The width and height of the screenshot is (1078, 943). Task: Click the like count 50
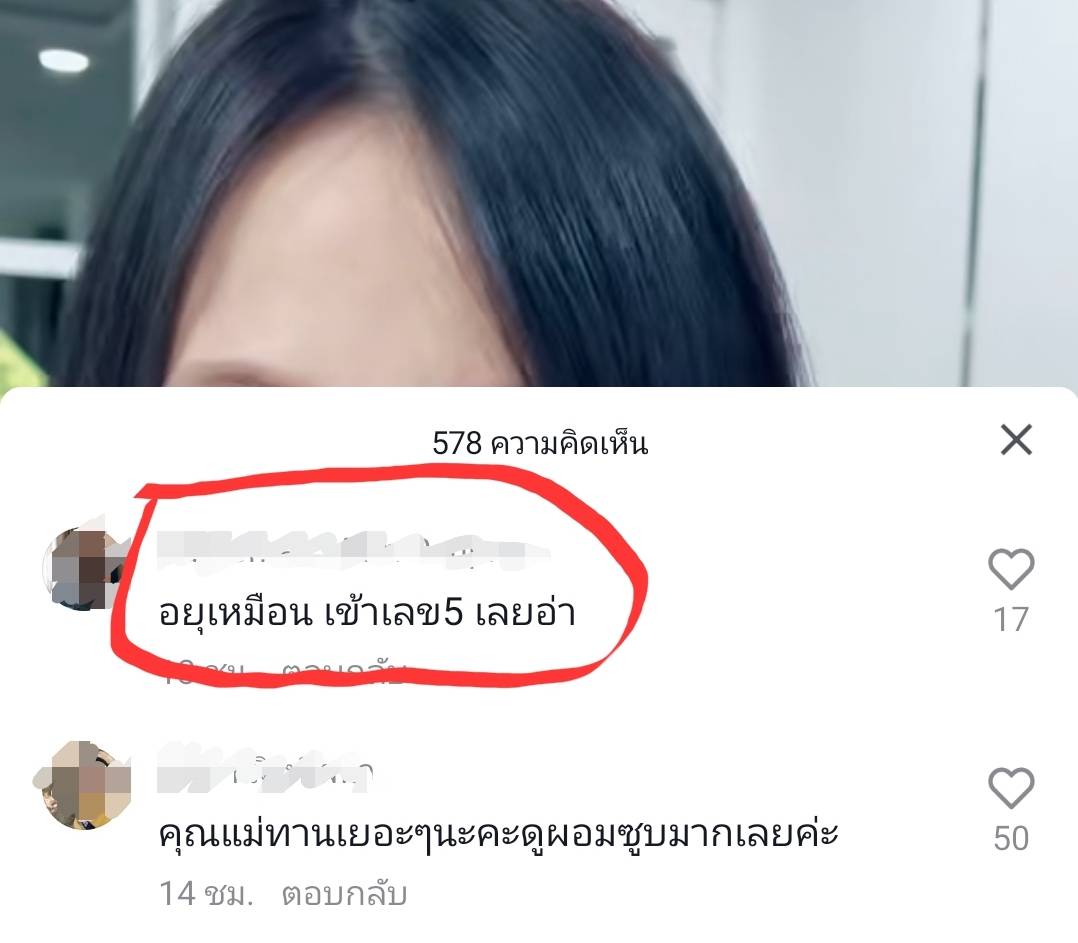1011,839
